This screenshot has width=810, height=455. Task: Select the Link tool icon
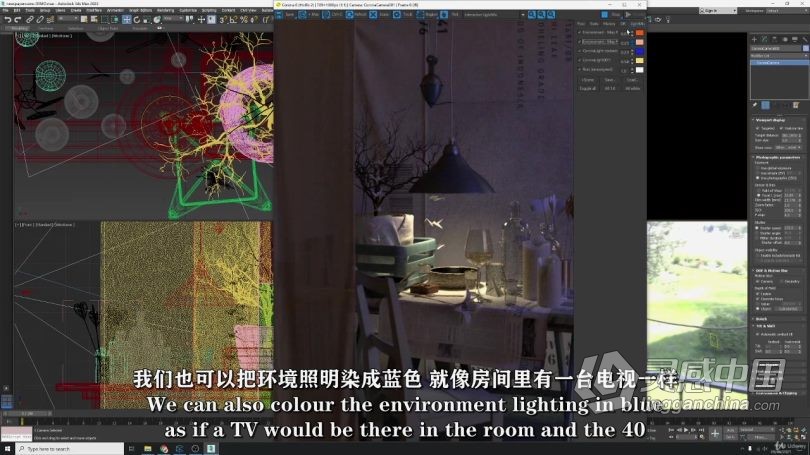point(29,20)
